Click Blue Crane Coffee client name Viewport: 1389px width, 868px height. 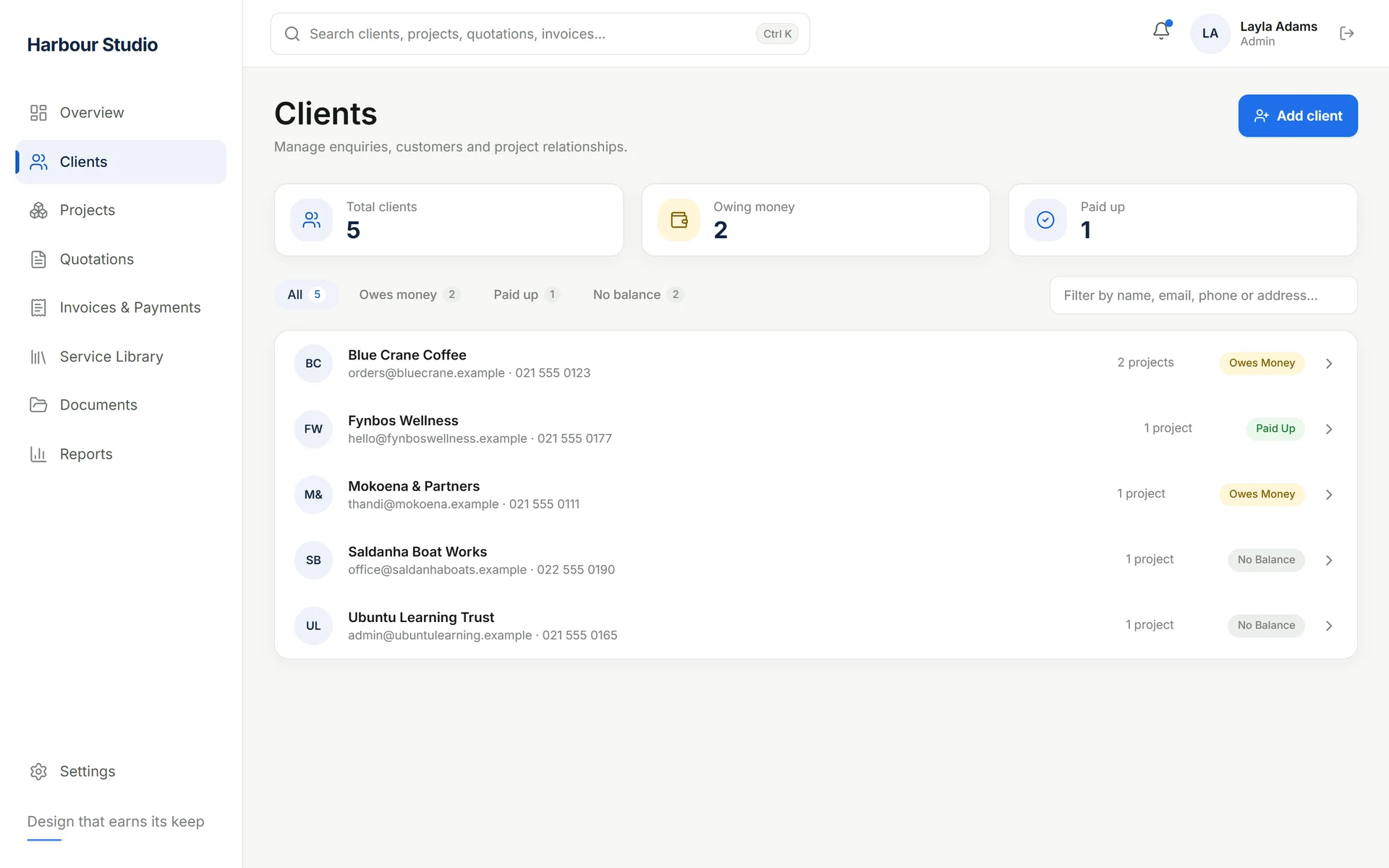pos(407,355)
